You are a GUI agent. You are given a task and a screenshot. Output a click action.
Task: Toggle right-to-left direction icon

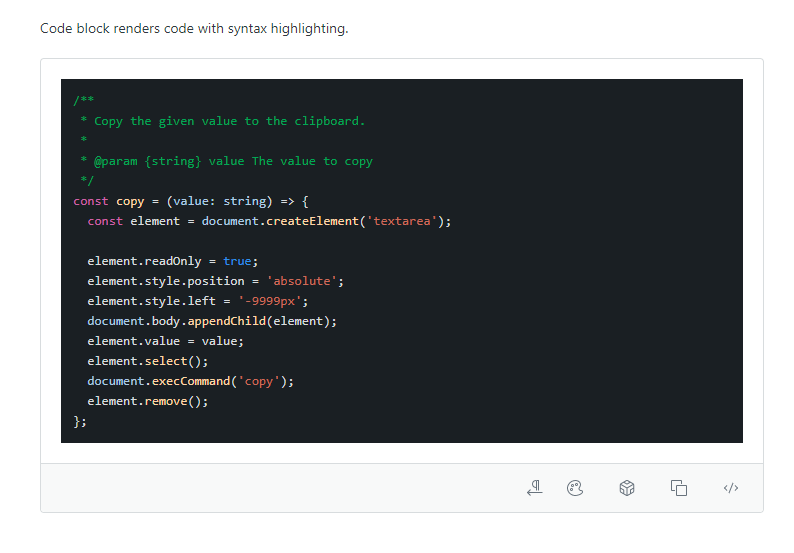(534, 488)
